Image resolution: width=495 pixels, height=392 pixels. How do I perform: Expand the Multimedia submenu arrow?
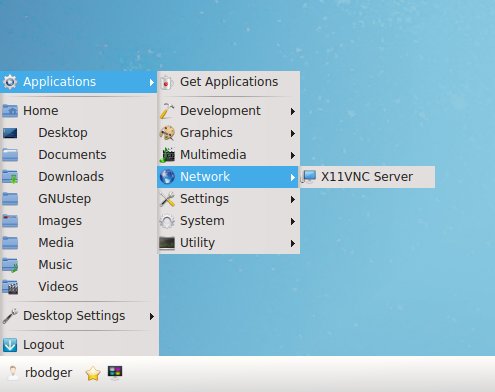point(292,155)
